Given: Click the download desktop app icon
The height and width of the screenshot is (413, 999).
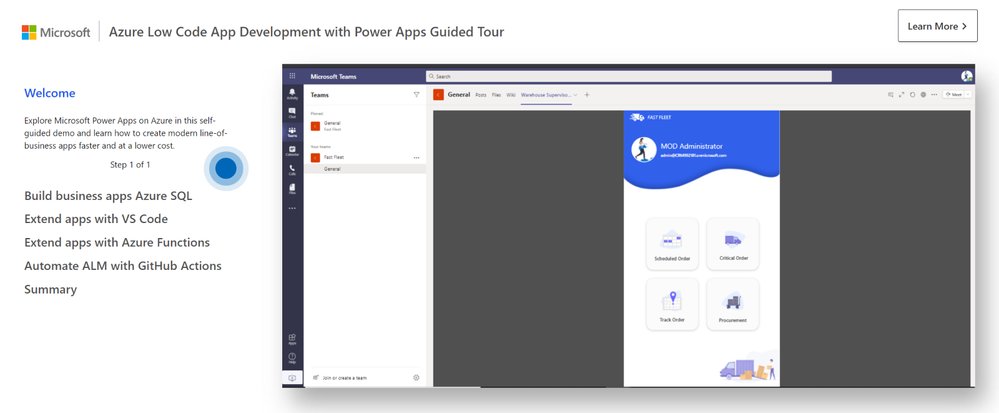Looking at the screenshot, I should [x=292, y=378].
